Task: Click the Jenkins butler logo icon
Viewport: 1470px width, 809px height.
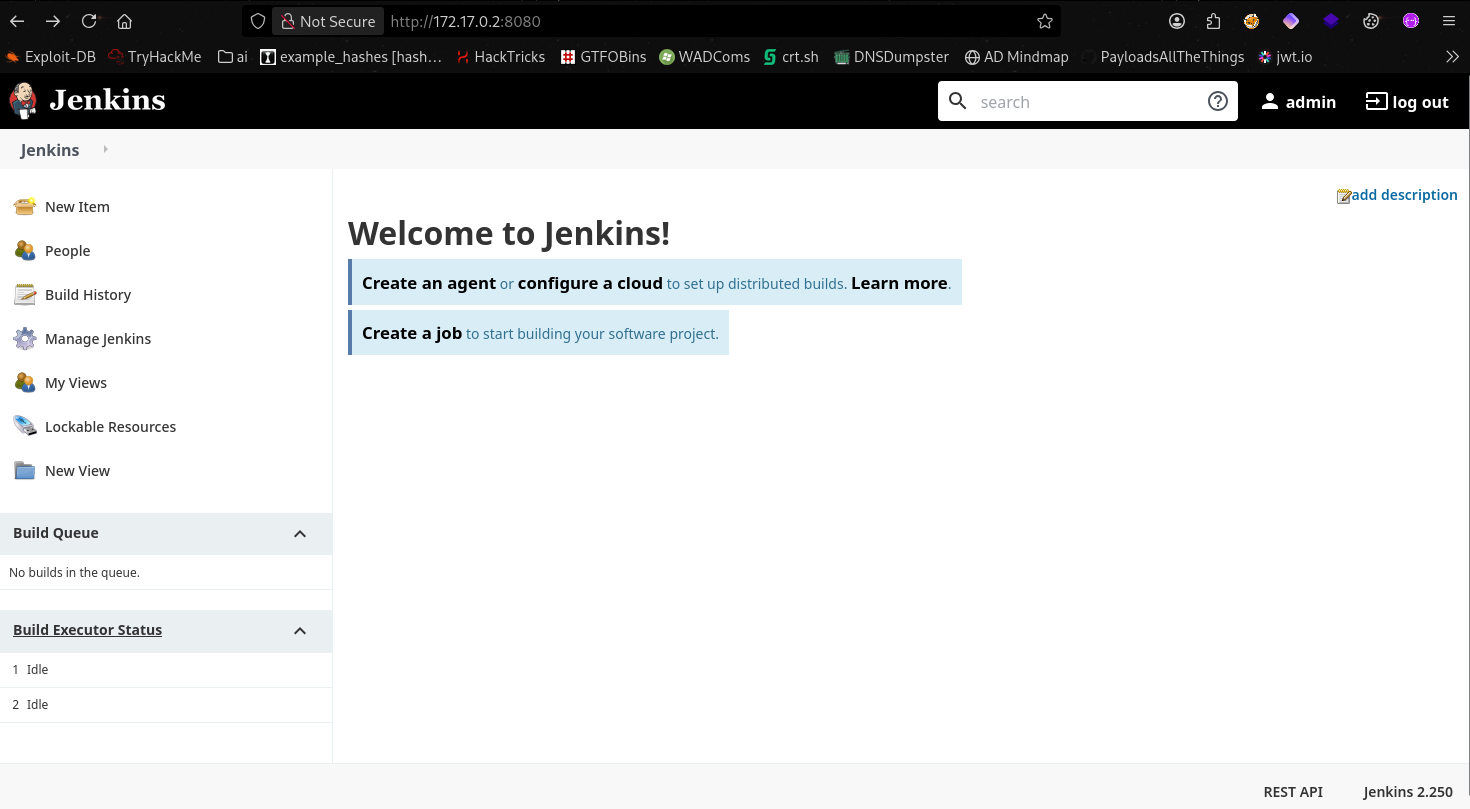Action: tap(22, 100)
